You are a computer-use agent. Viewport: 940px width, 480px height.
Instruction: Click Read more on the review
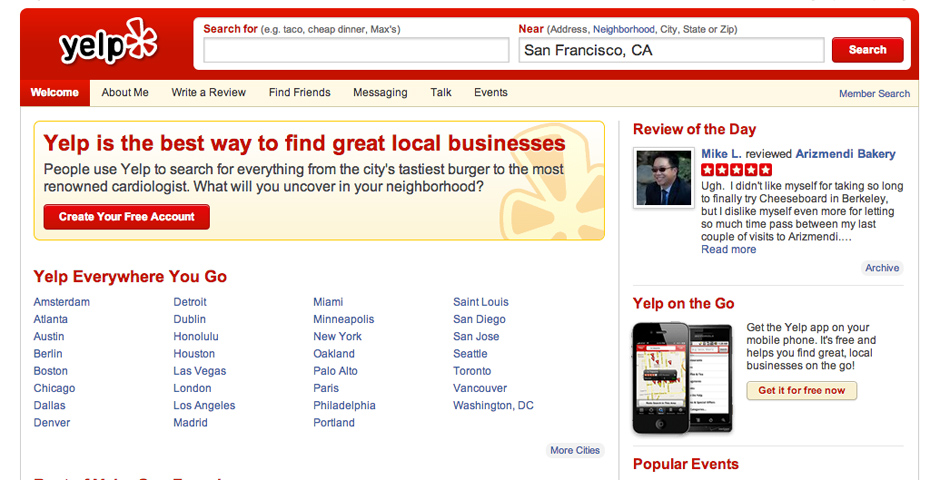coord(728,249)
